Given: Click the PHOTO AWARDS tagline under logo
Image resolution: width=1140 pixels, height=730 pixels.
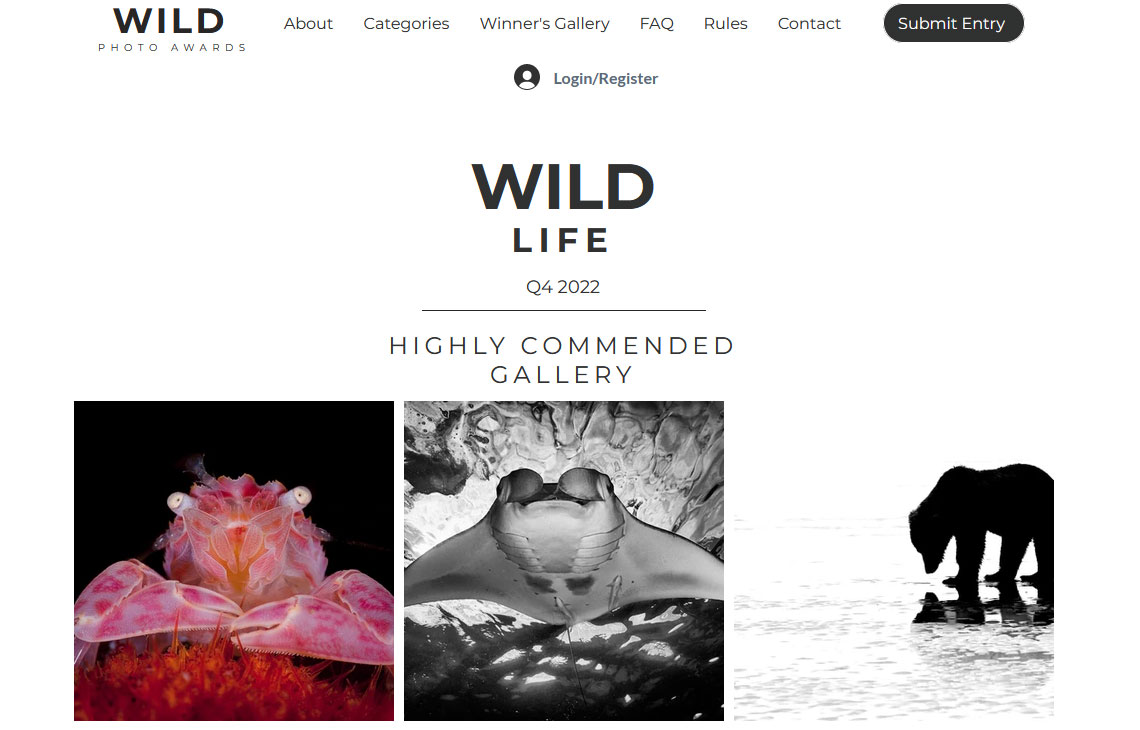Looking at the screenshot, I should [x=172, y=47].
